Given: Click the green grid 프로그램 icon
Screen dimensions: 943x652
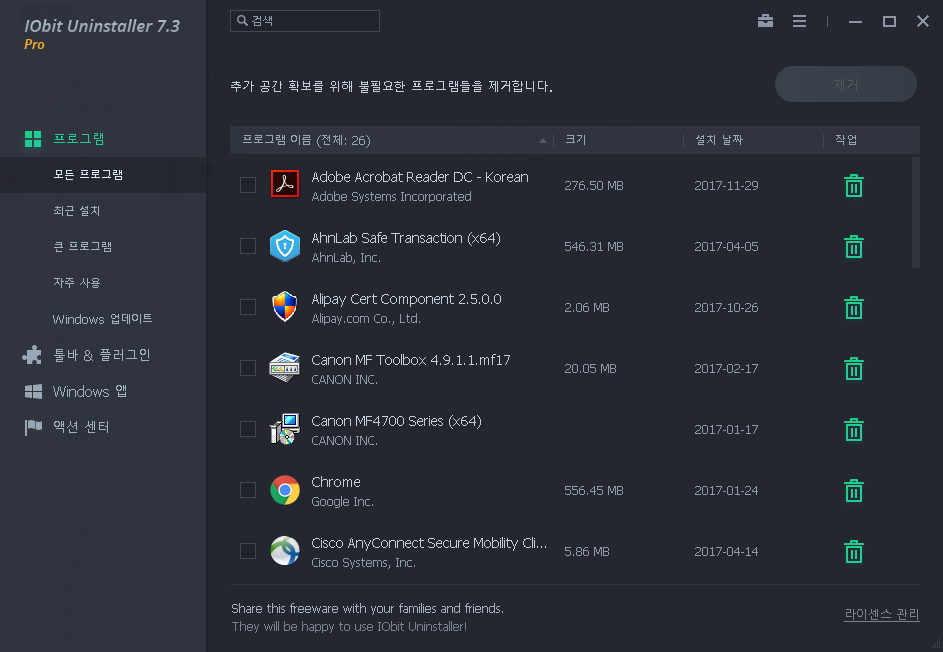Looking at the screenshot, I should (x=33, y=139).
